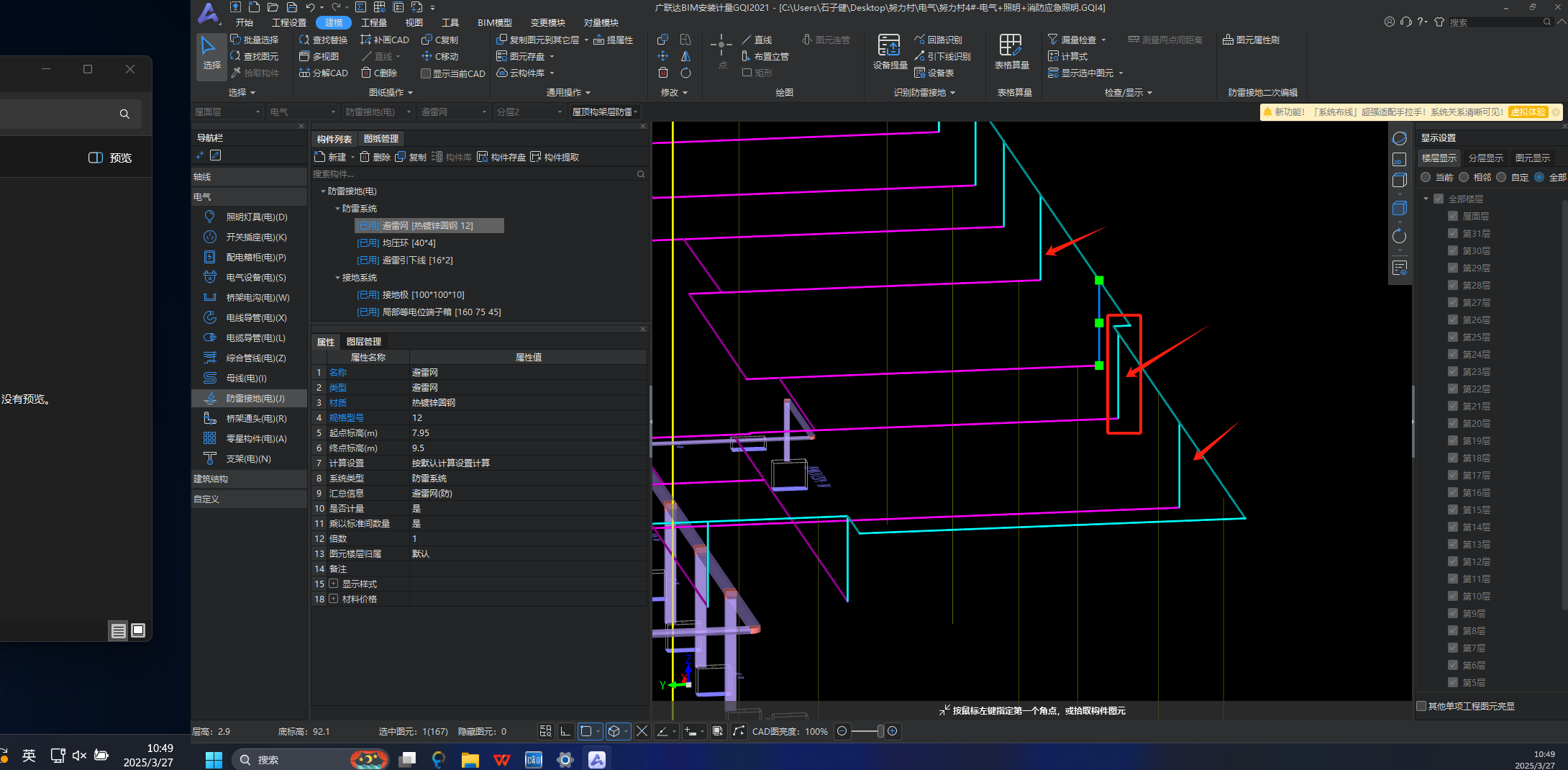This screenshot has width=1568, height=770.
Task: Open the 分层2 layer dropdown
Action: pos(529,112)
